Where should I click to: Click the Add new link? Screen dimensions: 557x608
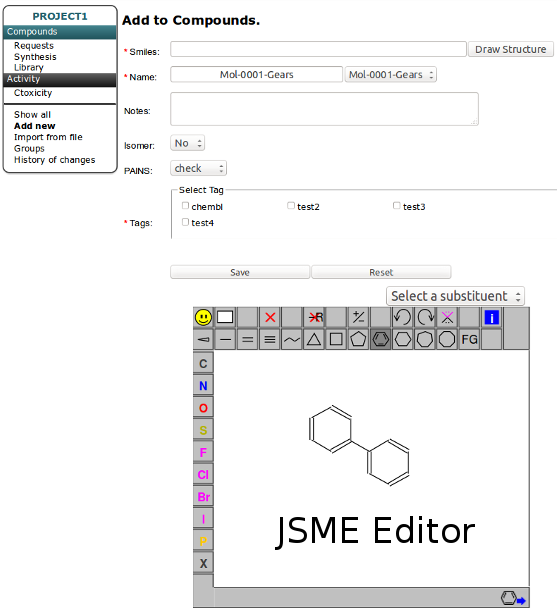coord(35,126)
